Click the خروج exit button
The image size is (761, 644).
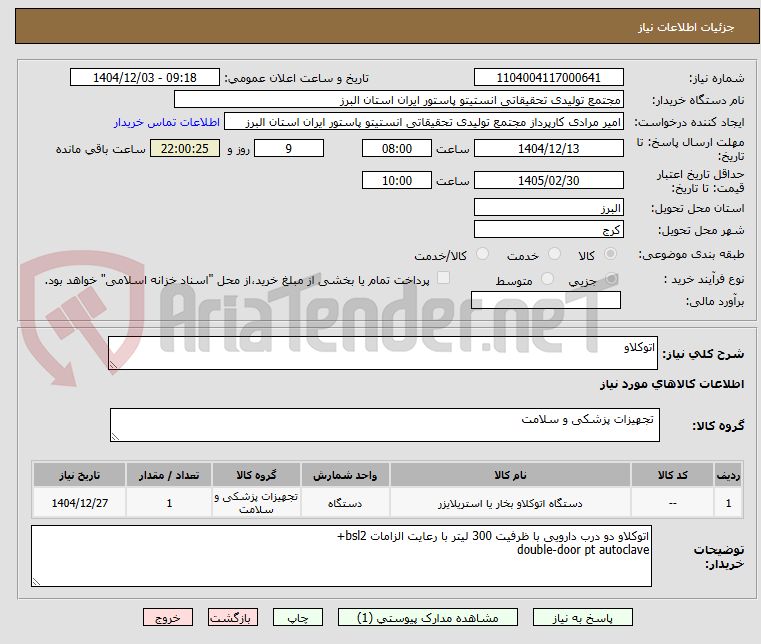point(168,617)
